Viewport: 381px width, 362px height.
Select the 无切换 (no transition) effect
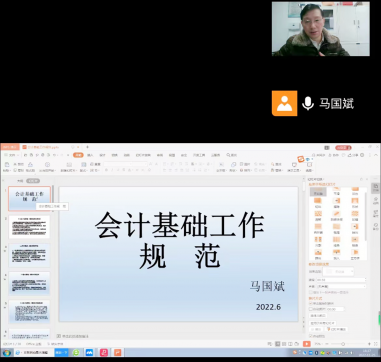(318, 192)
